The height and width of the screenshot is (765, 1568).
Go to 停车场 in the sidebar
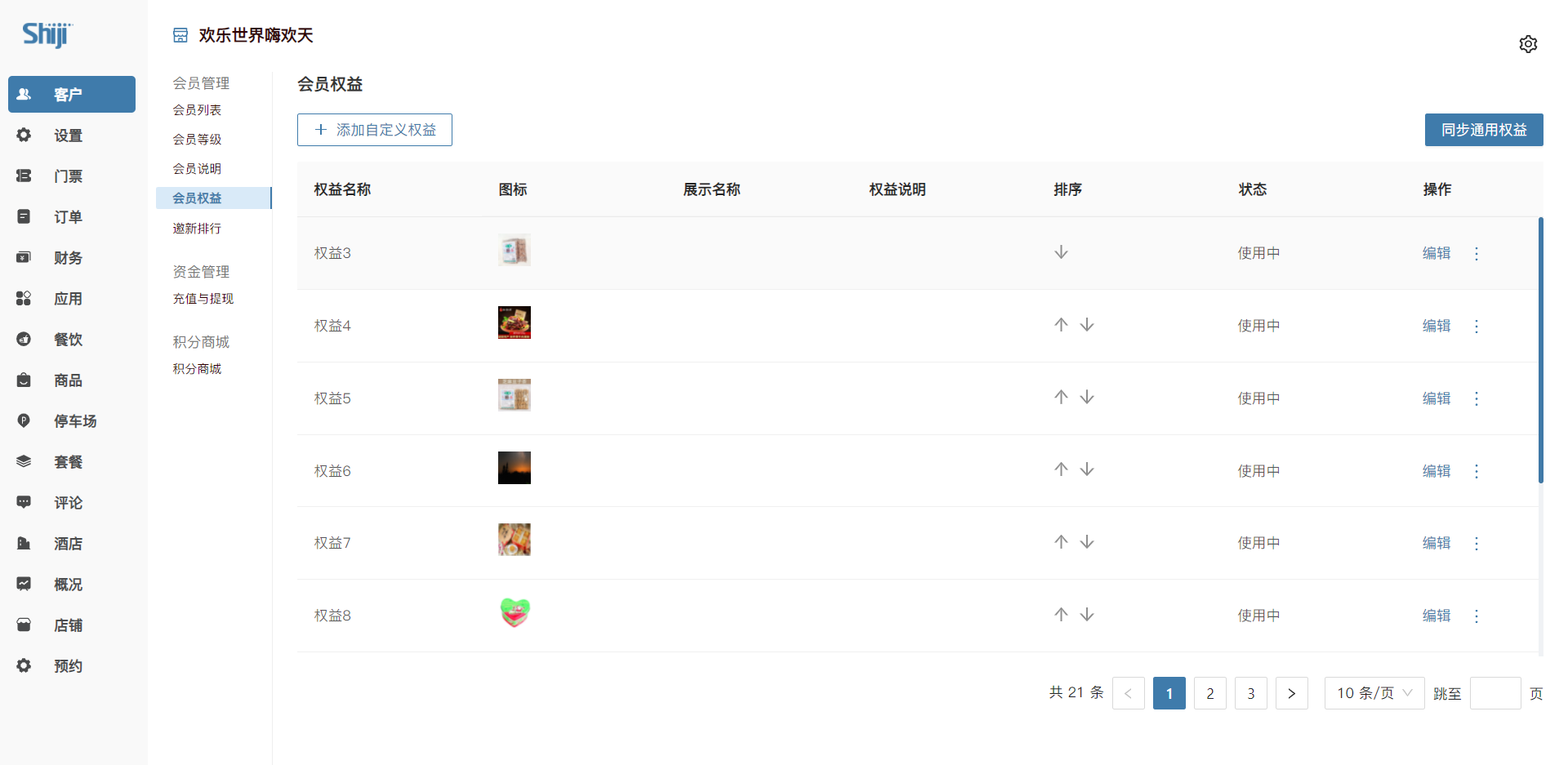72,421
